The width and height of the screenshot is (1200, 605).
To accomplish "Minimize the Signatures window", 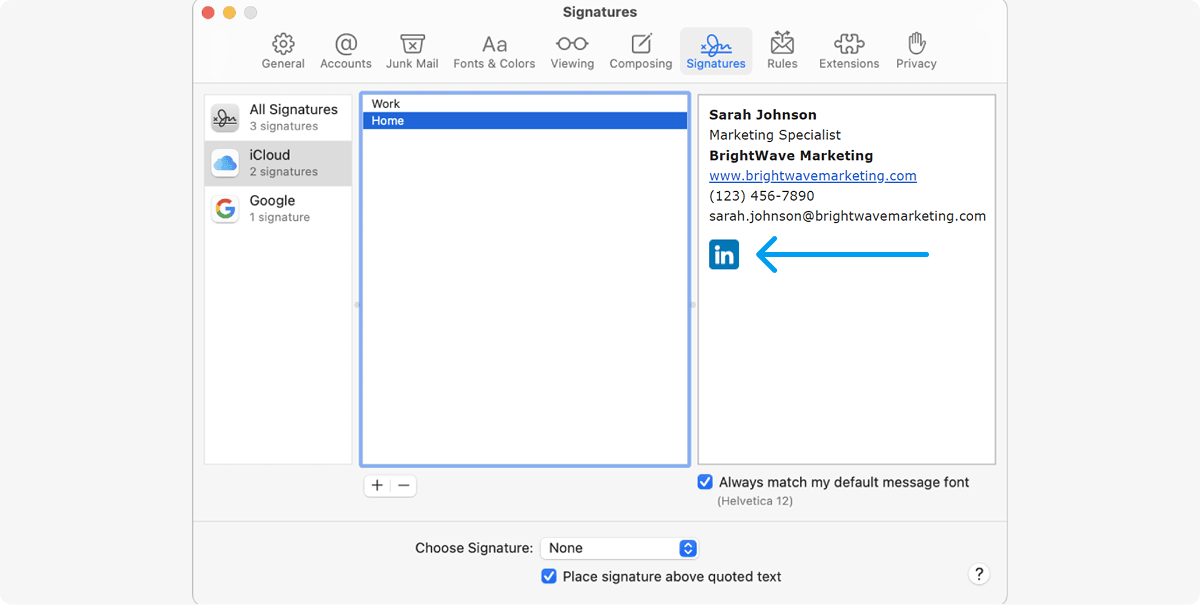I will 229,13.
